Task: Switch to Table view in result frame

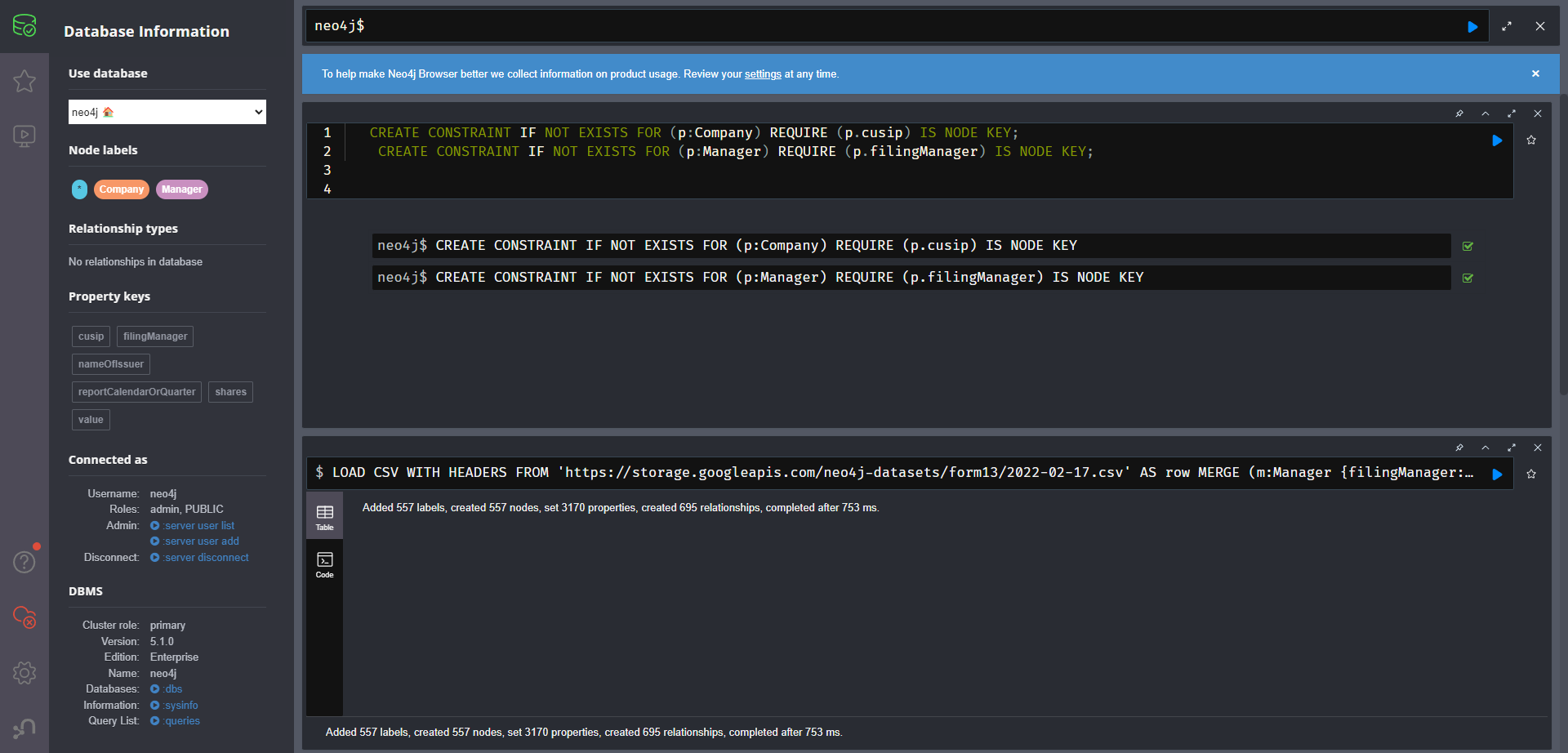Action: tap(324, 517)
